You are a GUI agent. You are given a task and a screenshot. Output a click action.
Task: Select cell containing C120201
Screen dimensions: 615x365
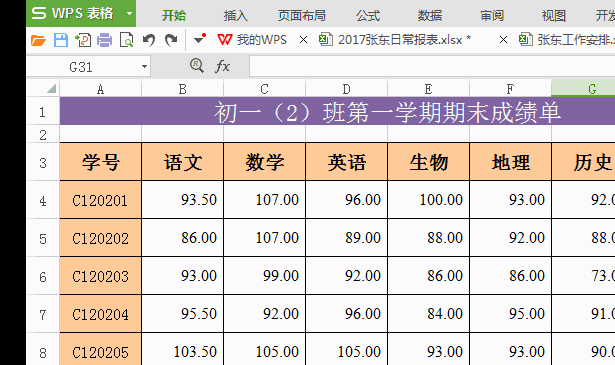pyautogui.click(x=100, y=200)
